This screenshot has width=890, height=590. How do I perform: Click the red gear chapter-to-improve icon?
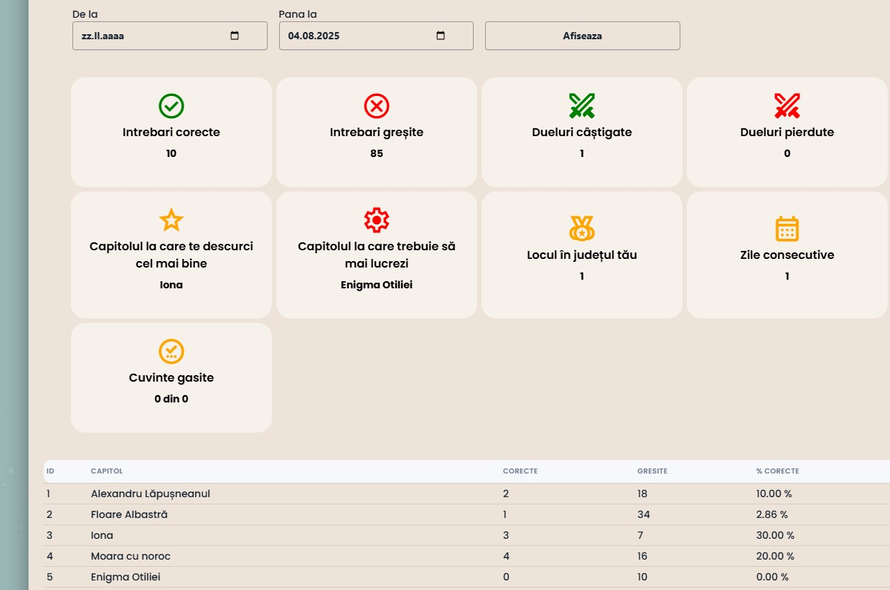pos(377,220)
